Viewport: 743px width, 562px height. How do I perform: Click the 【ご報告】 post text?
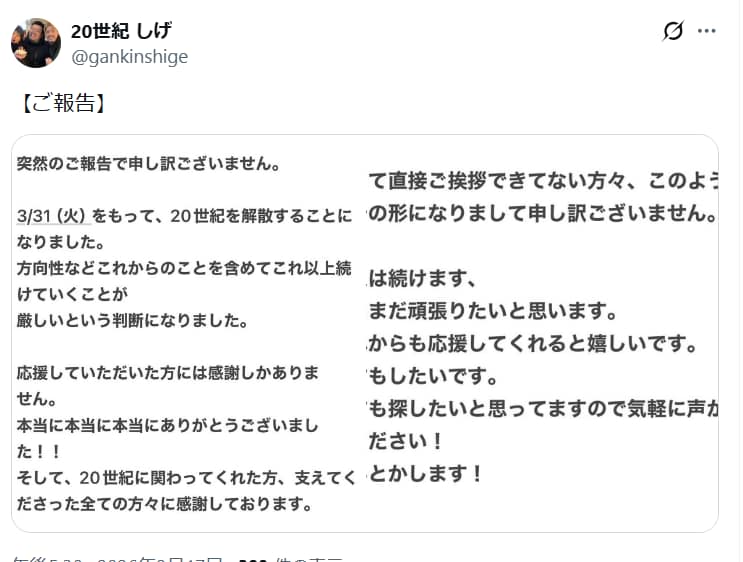[62, 103]
